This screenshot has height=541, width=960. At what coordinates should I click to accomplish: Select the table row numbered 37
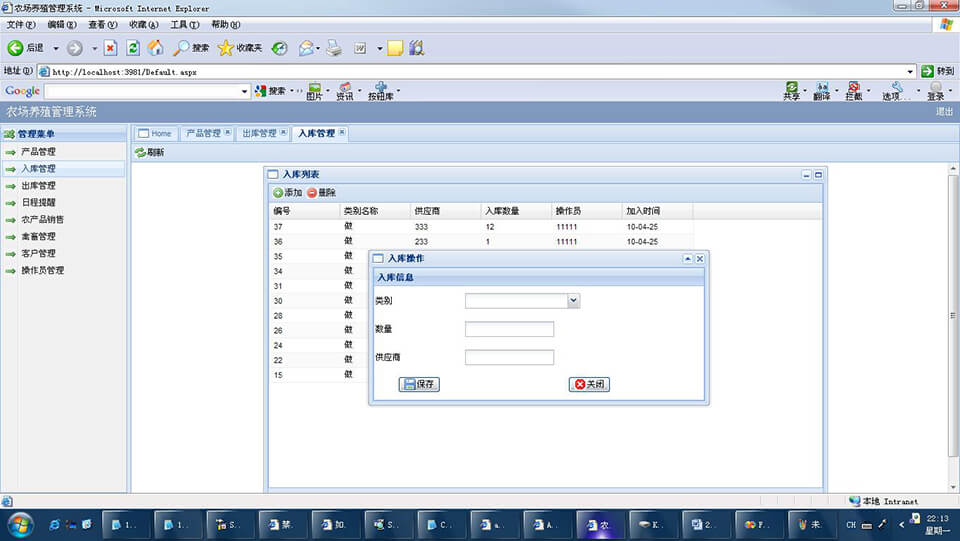tap(482, 227)
